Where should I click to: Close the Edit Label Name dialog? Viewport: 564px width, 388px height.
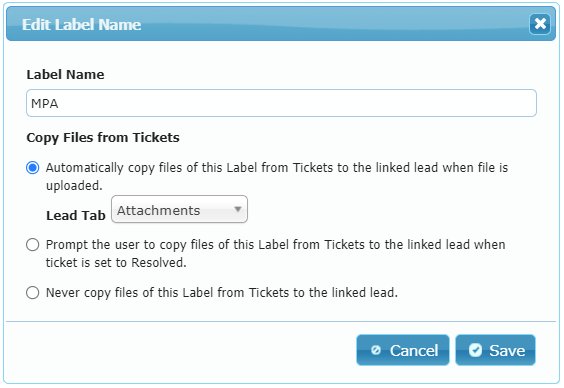(x=540, y=24)
